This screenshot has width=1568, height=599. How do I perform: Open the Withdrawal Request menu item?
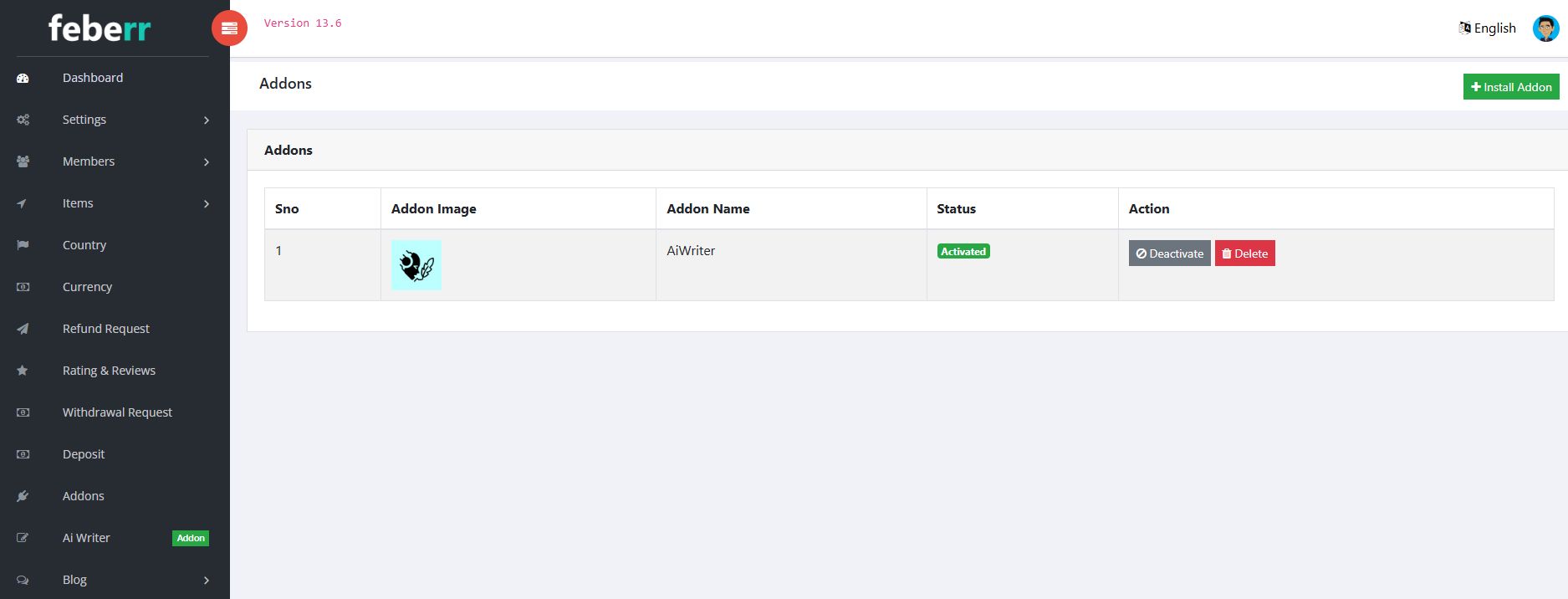click(117, 412)
